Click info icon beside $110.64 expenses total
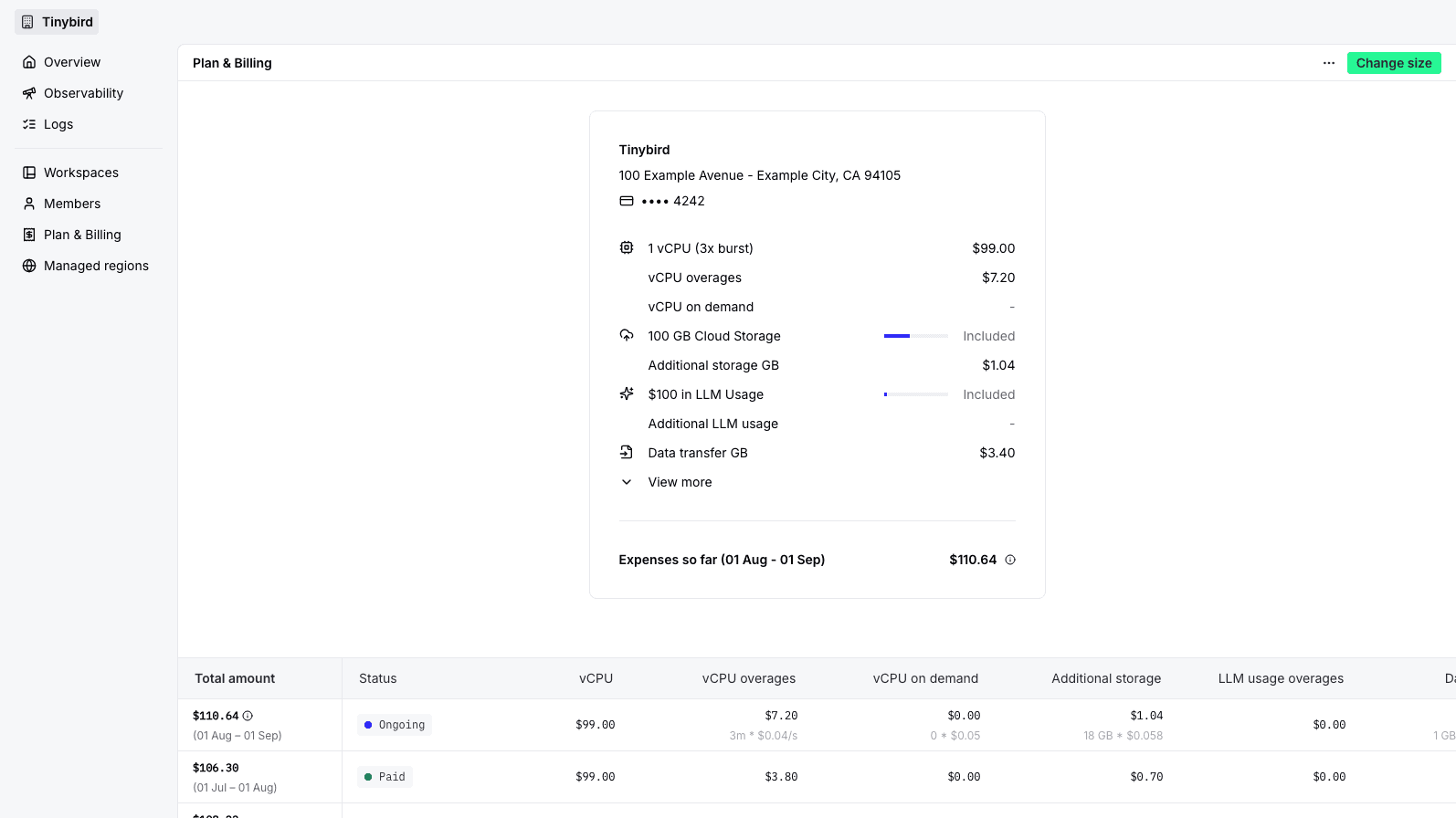 [1010, 560]
